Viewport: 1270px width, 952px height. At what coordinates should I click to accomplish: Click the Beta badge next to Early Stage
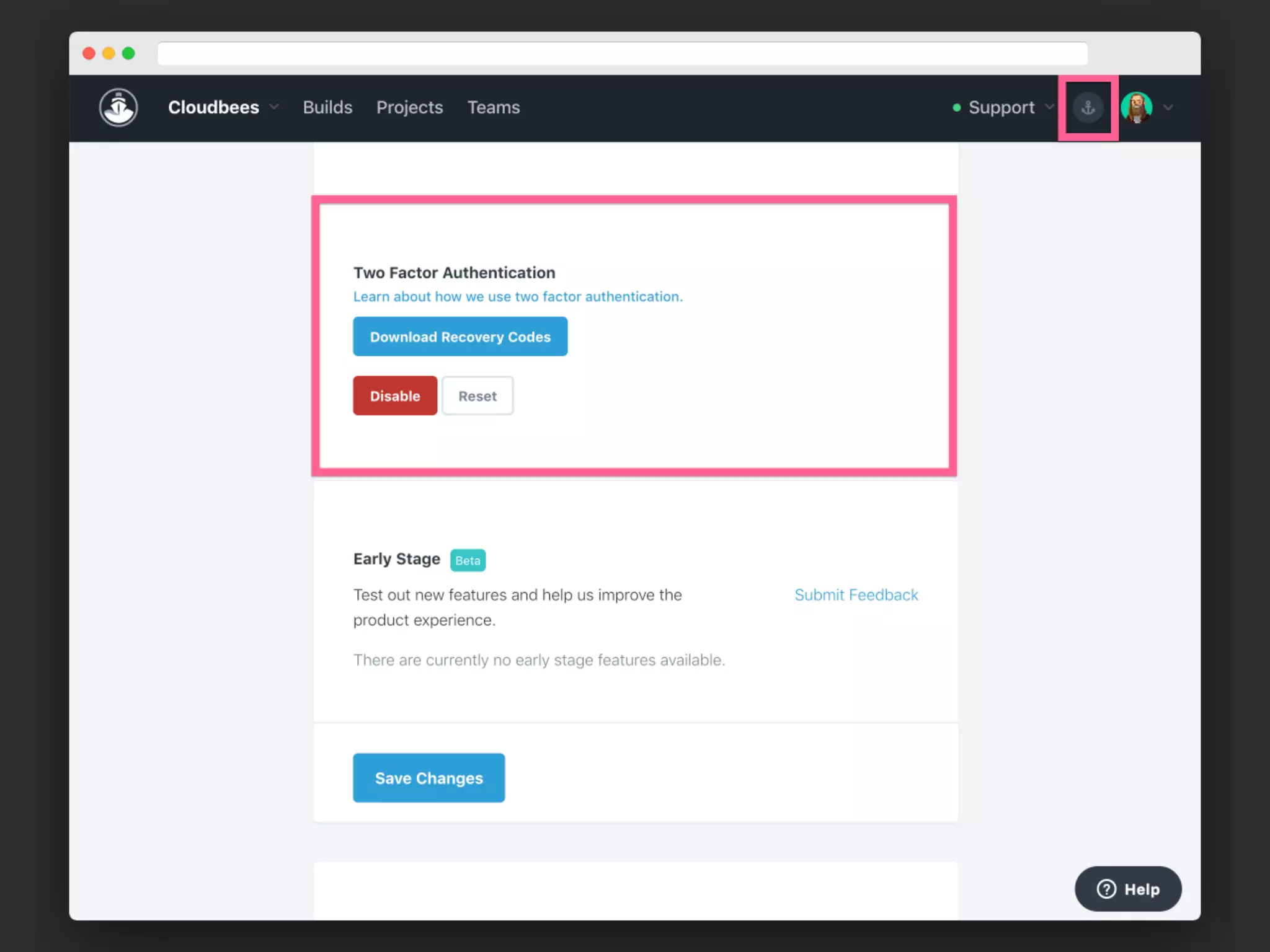(468, 560)
